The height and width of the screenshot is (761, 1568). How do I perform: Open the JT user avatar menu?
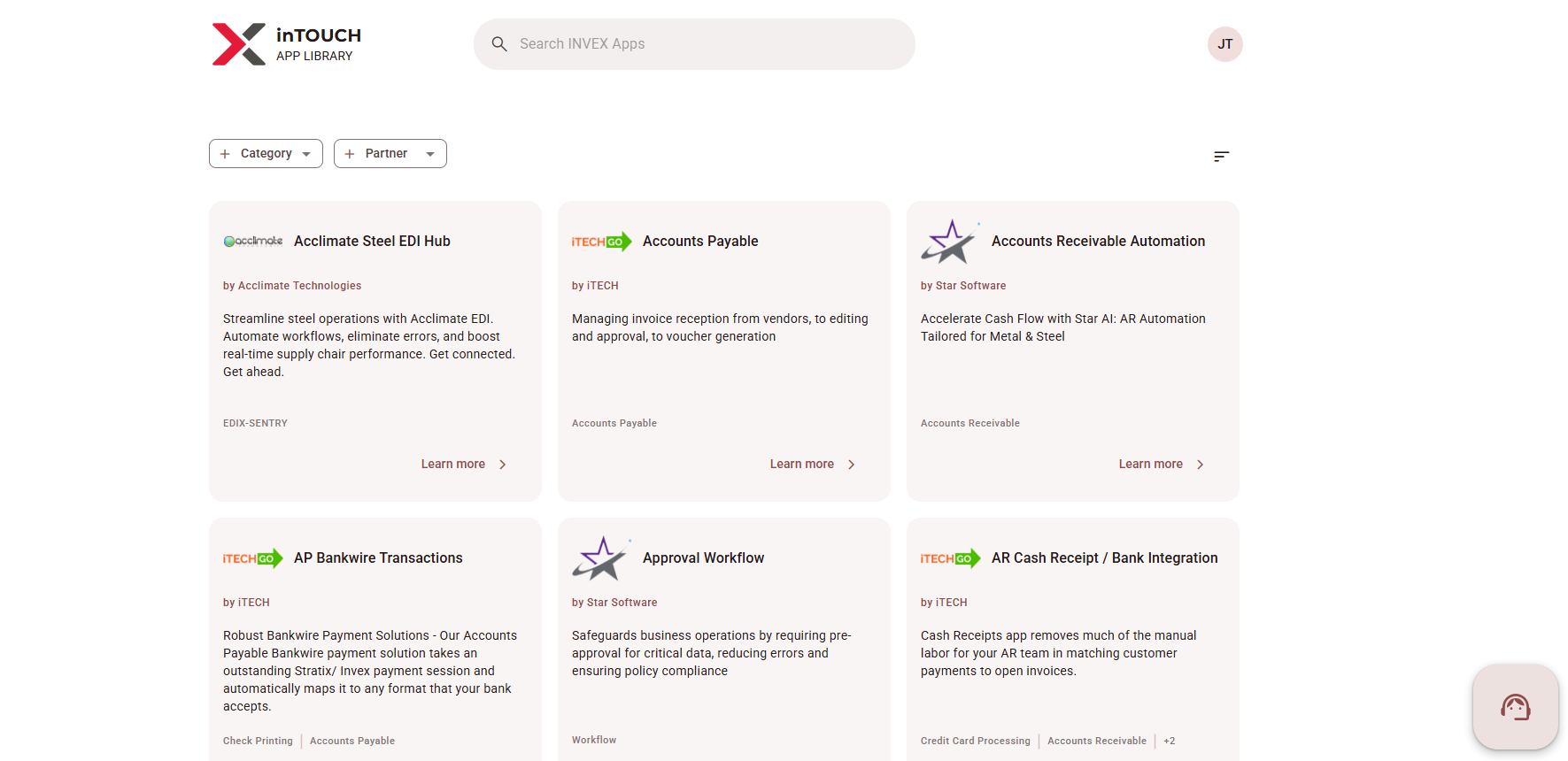click(x=1224, y=44)
